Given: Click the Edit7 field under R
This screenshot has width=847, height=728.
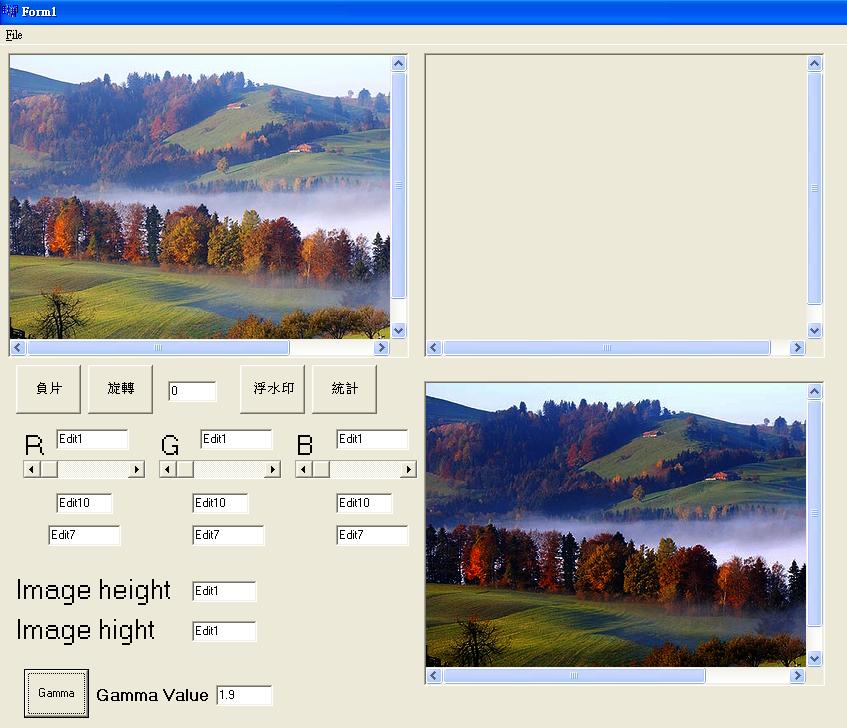Looking at the screenshot, I should pyautogui.click(x=84, y=535).
